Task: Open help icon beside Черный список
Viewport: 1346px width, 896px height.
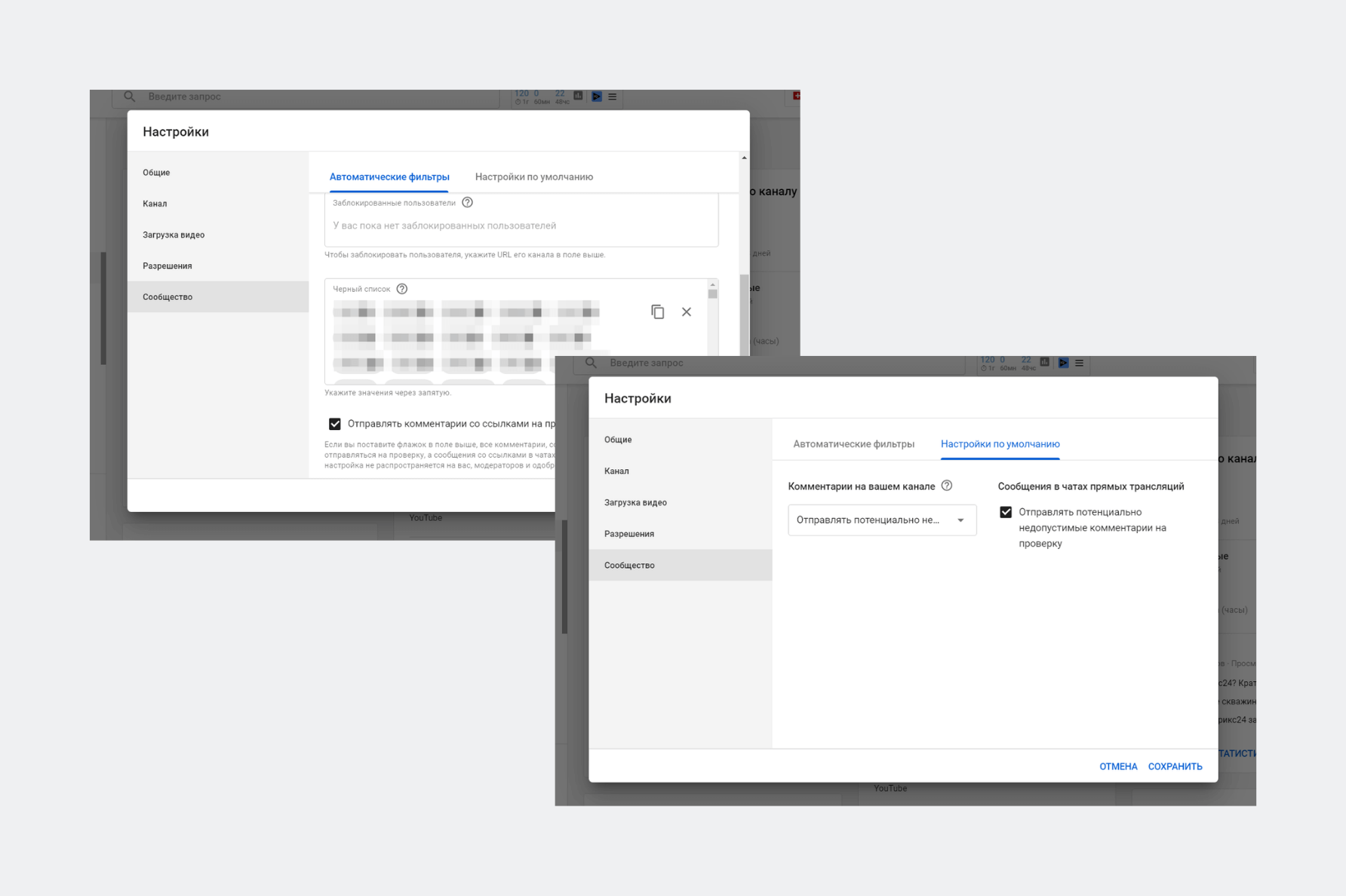Action: pos(402,289)
